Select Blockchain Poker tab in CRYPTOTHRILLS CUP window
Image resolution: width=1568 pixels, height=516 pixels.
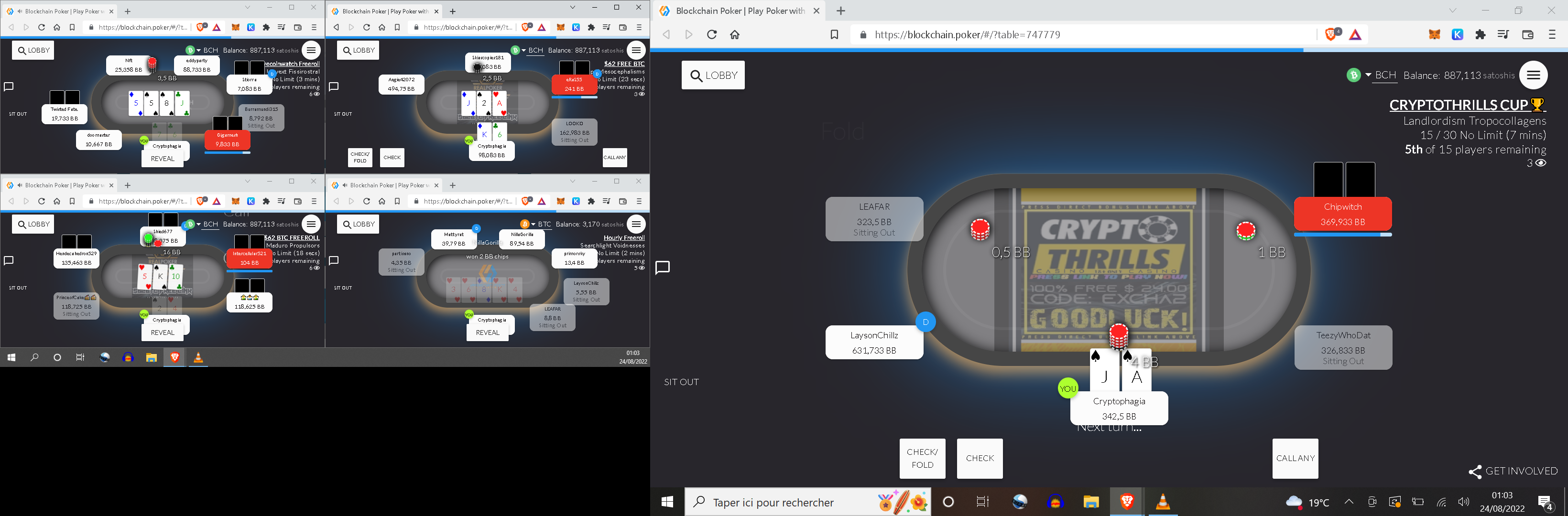(x=740, y=11)
